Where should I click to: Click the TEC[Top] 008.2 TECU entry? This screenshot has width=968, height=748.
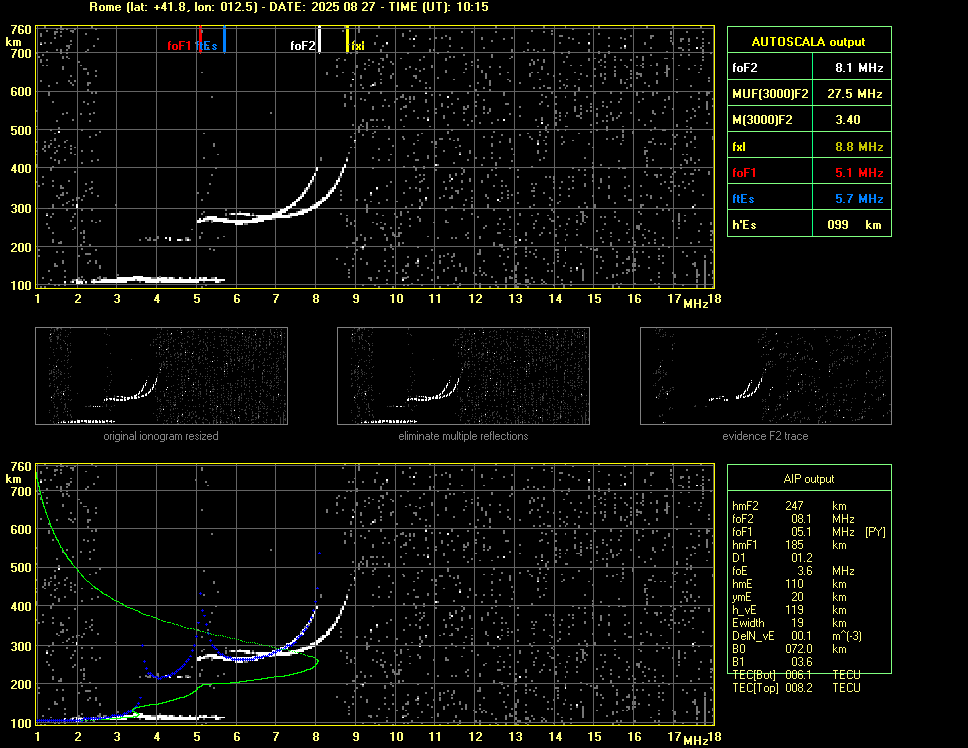click(796, 688)
